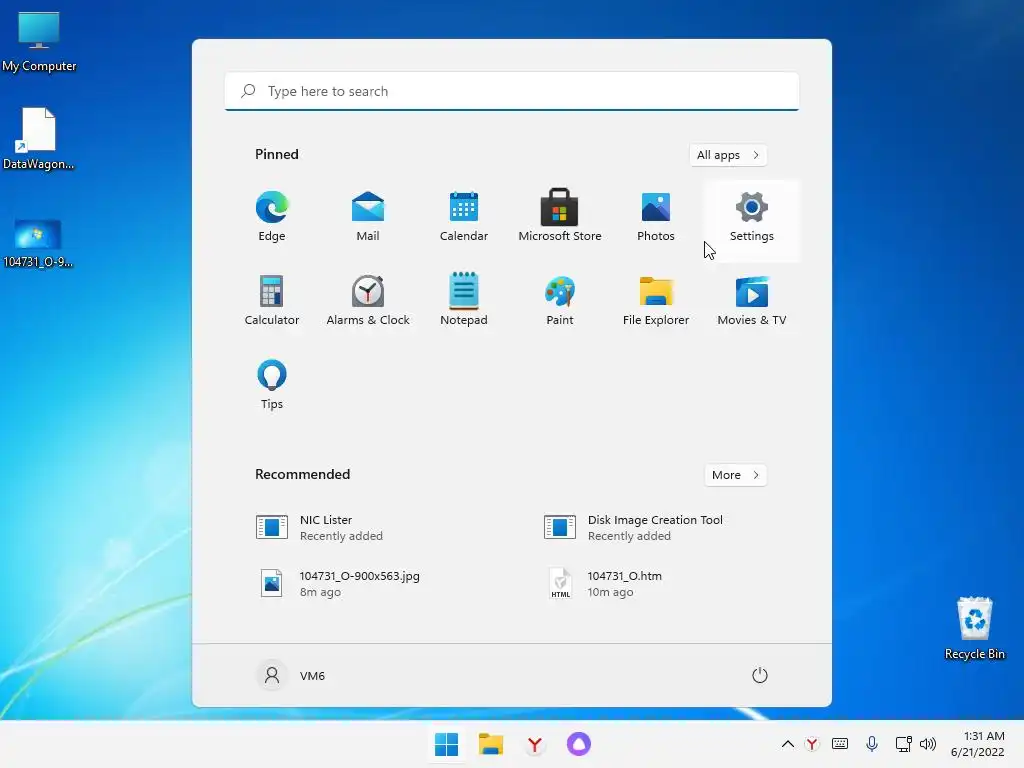Show hidden tray icons chevron
Image resolution: width=1024 pixels, height=768 pixels.
coord(788,744)
